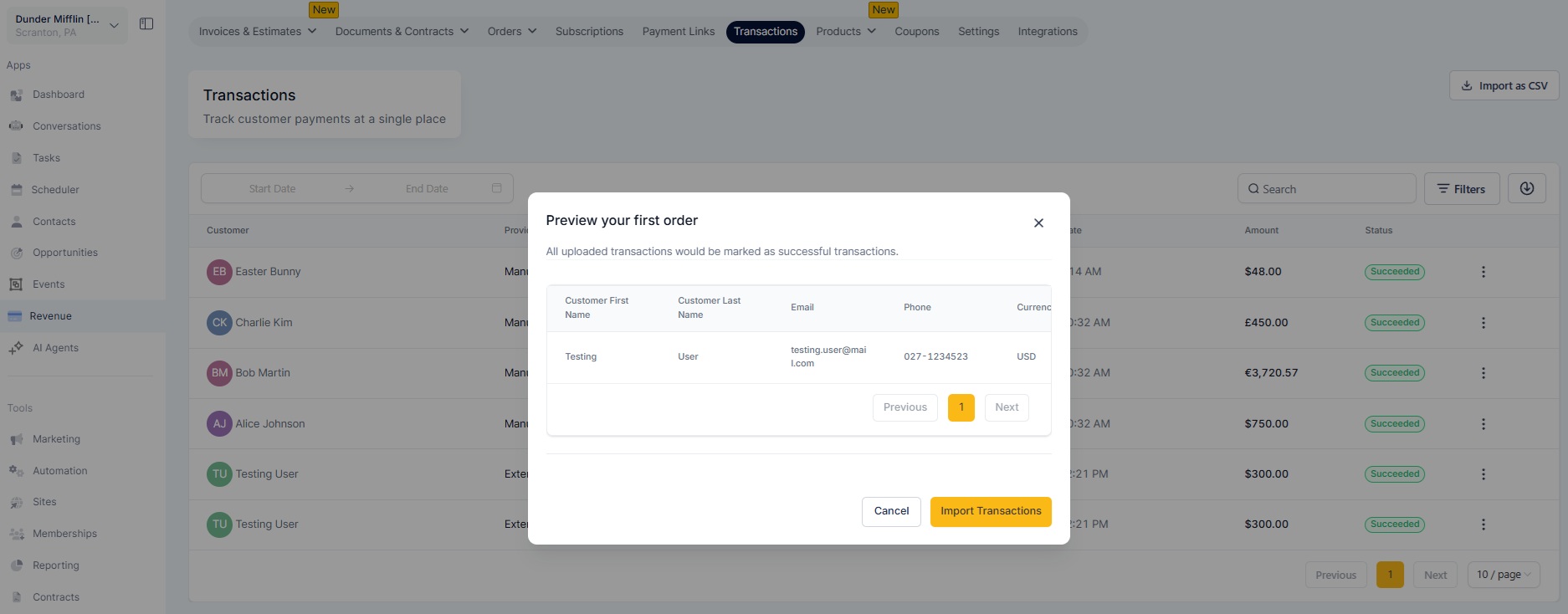The height and width of the screenshot is (614, 1568).
Task: Open AI Agents in sidebar
Action: coord(55,348)
